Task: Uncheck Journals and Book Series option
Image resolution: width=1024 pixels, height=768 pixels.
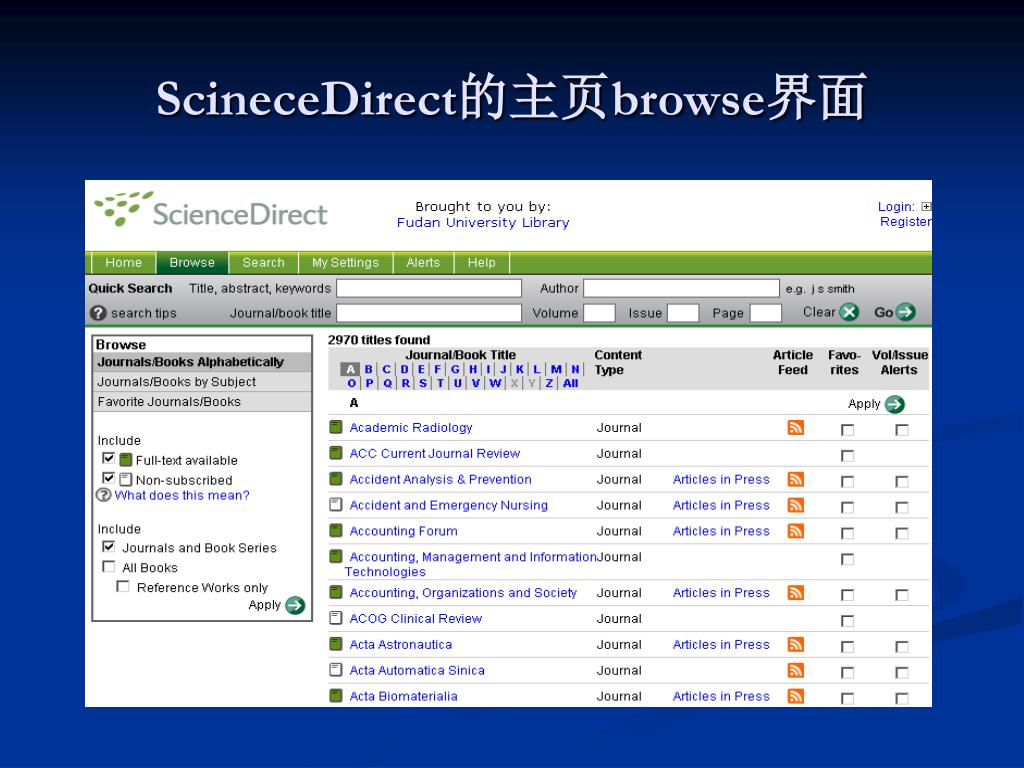Action: pyautogui.click(x=108, y=546)
